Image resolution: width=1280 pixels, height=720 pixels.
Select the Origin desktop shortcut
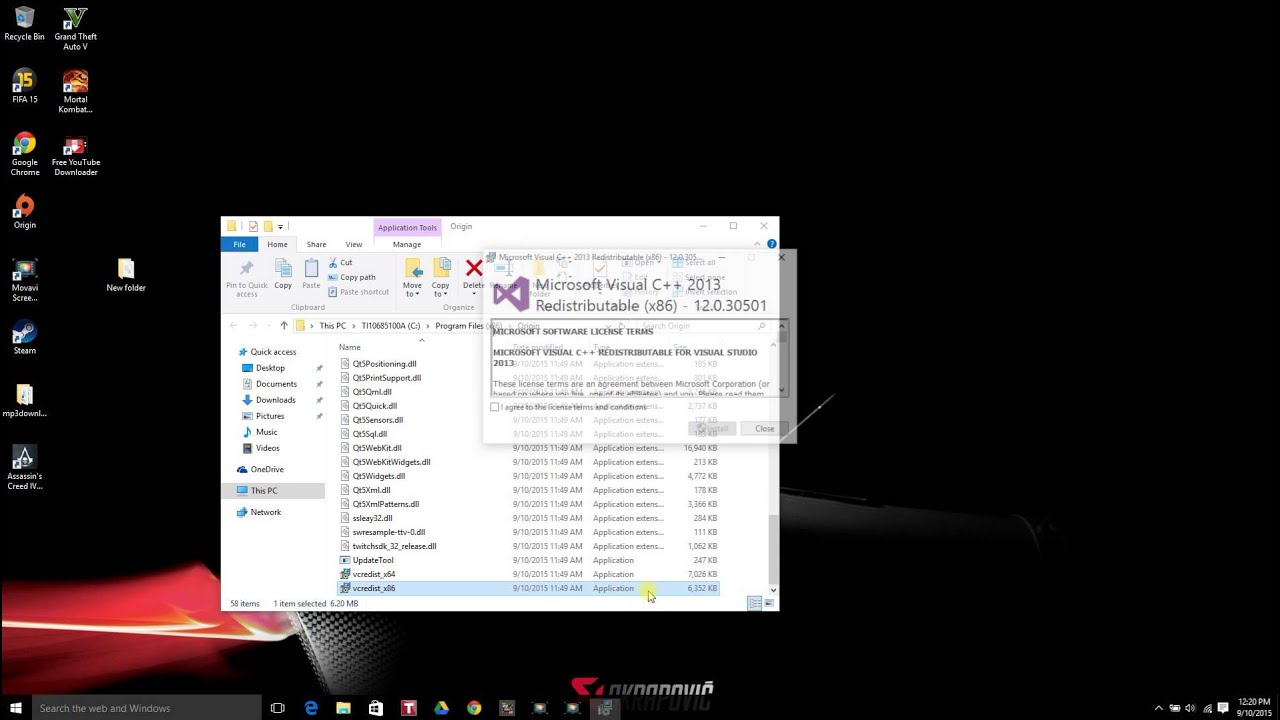(x=24, y=212)
